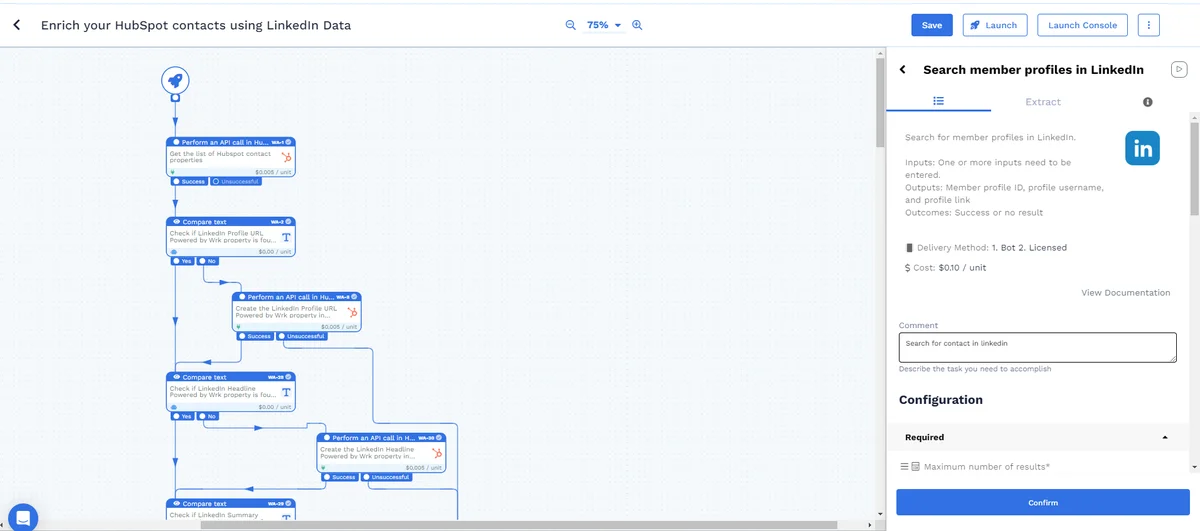Viewport: 1200px width, 531px height.
Task: Click the Unsuccessful outcome of WA-1
Action: click(236, 181)
